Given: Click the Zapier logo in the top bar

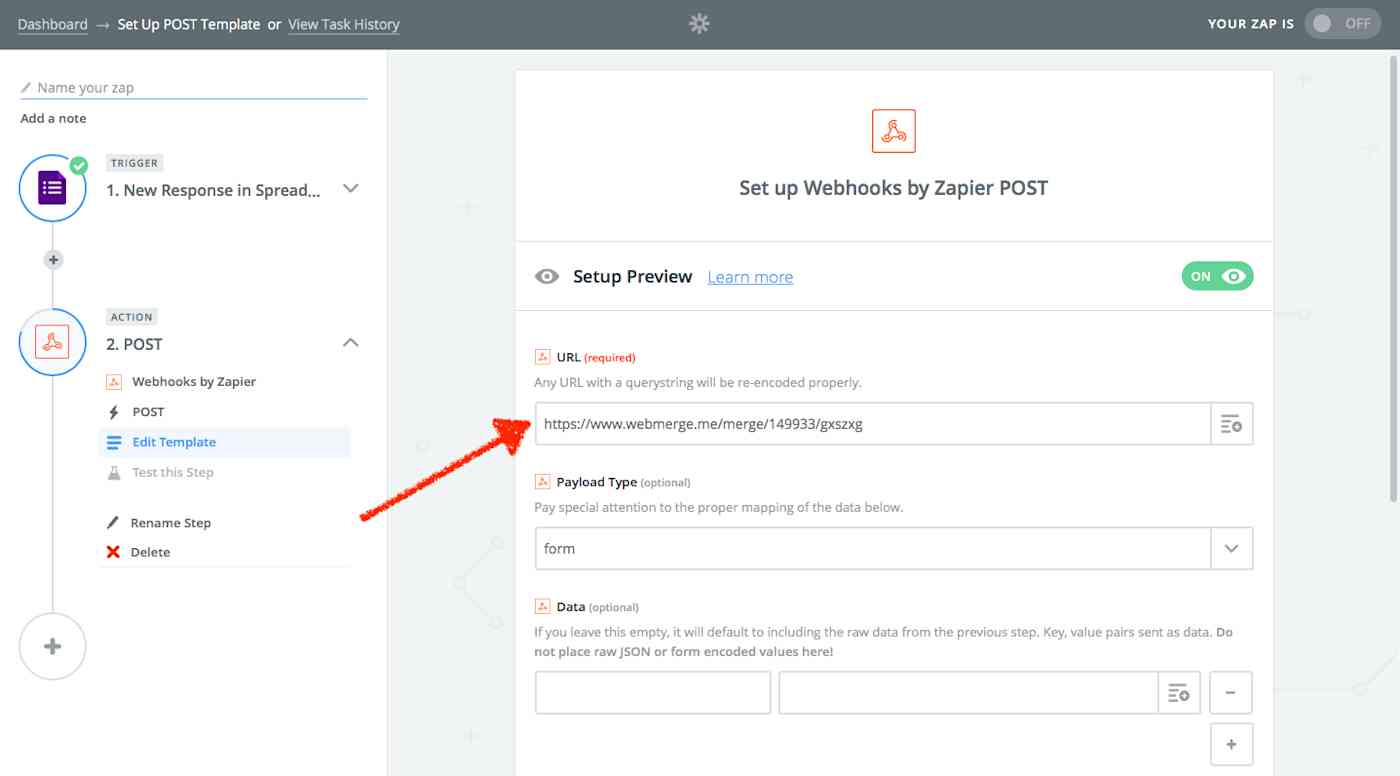Looking at the screenshot, I should point(698,23).
